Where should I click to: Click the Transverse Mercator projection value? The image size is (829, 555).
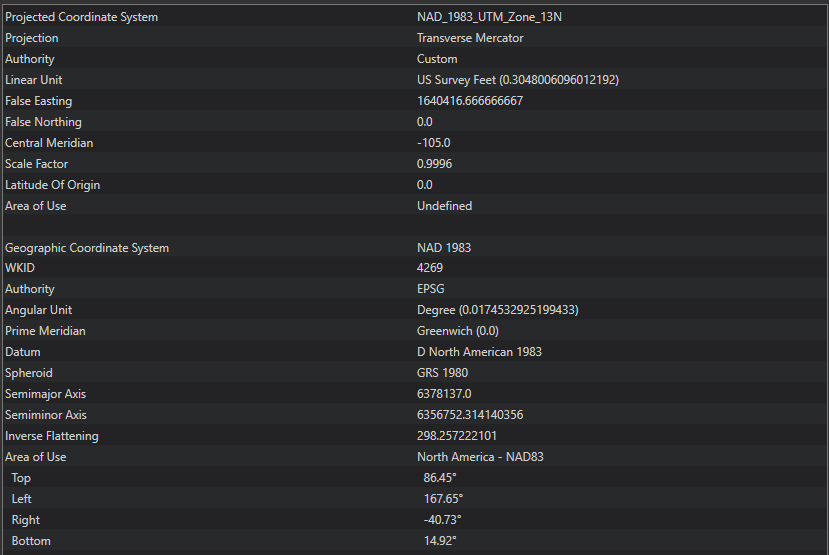470,38
